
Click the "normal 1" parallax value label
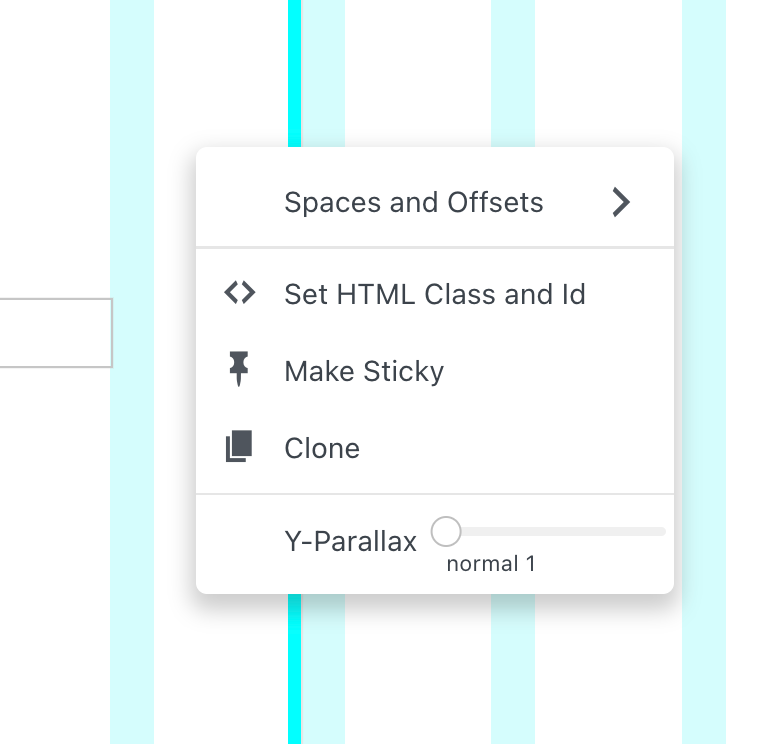[x=491, y=564]
